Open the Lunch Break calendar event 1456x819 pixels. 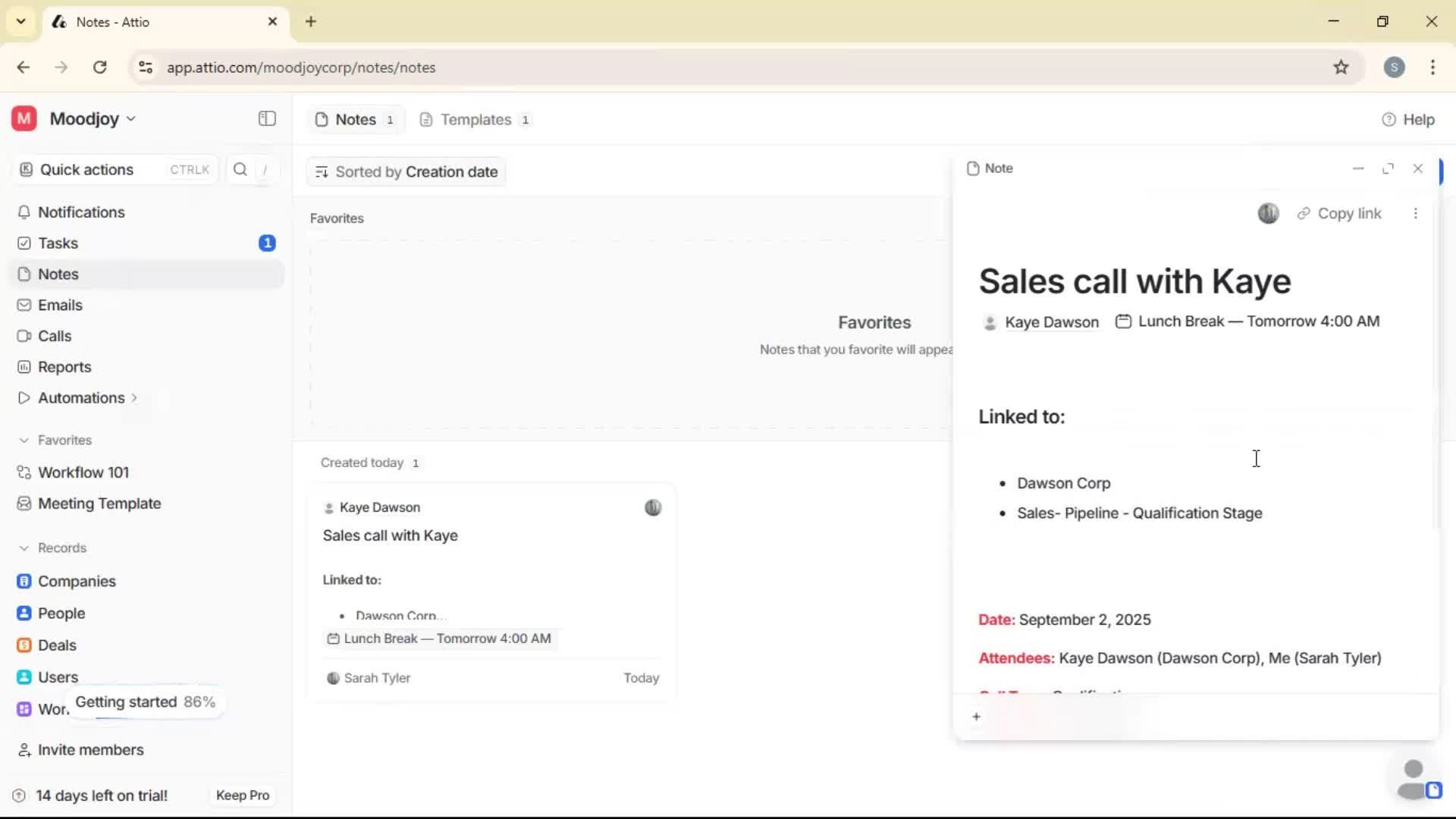pos(1248,321)
